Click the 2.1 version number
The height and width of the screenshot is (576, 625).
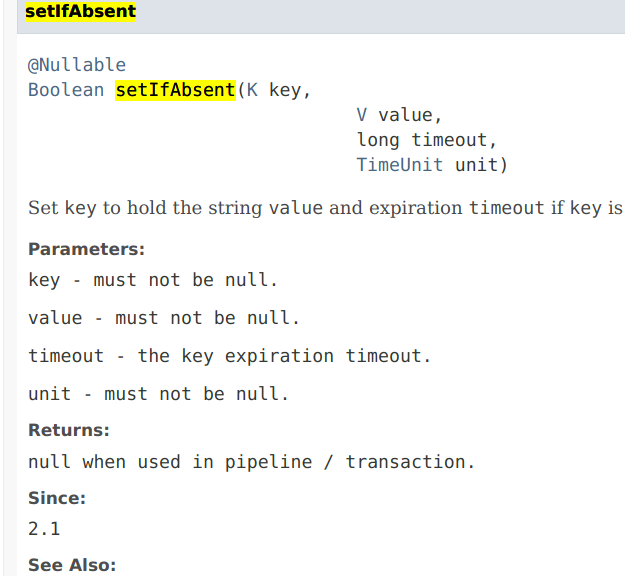pos(44,529)
